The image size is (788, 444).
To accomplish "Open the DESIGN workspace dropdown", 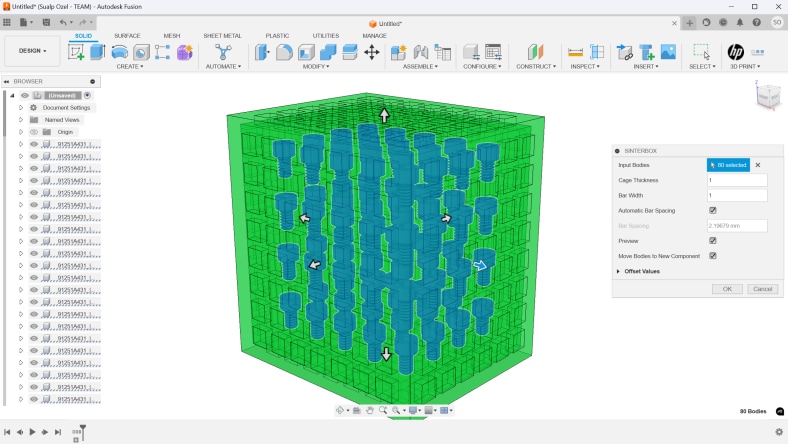I will [33, 51].
